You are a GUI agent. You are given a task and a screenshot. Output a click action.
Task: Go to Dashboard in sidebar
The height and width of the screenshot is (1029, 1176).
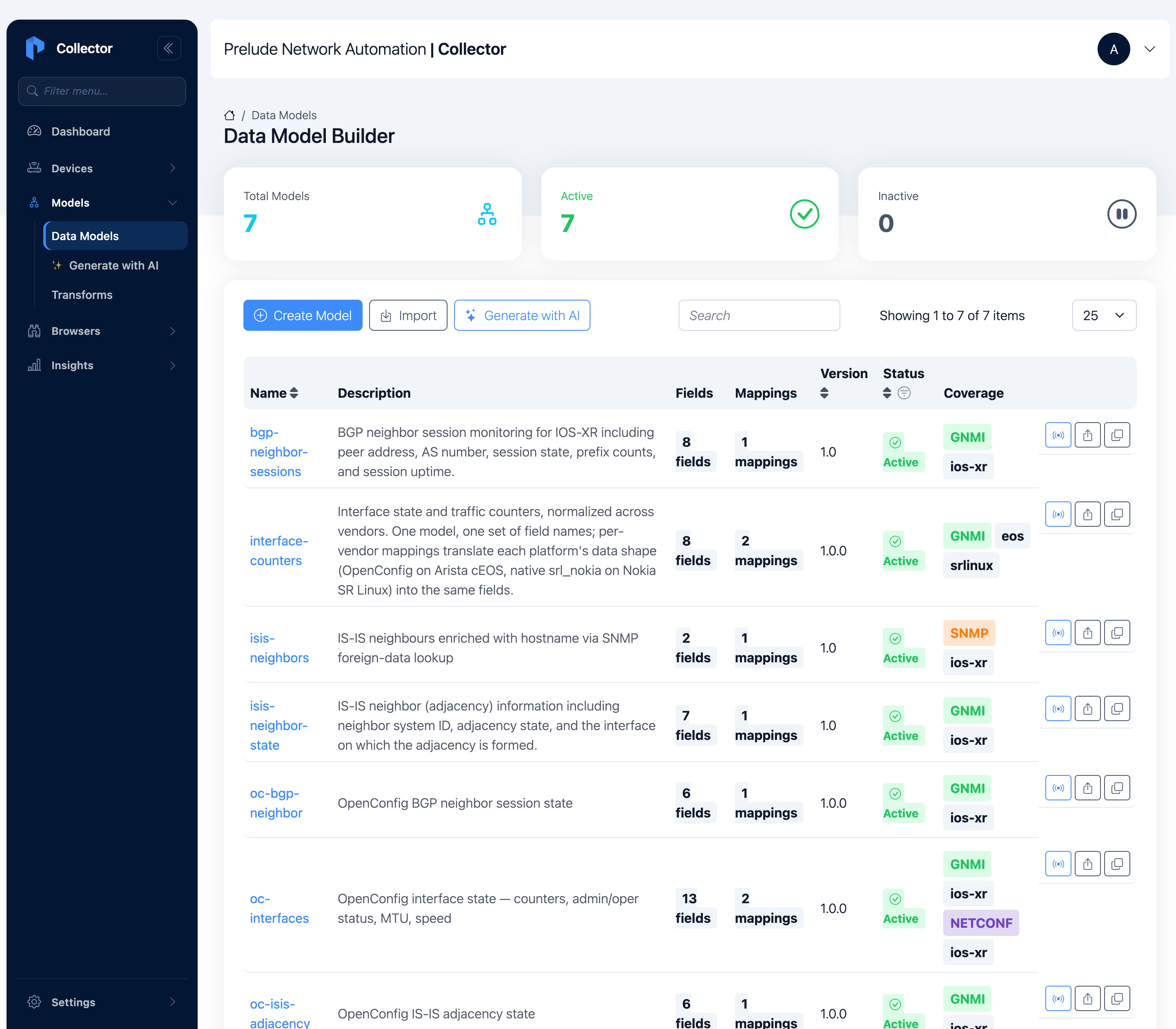[102, 131]
